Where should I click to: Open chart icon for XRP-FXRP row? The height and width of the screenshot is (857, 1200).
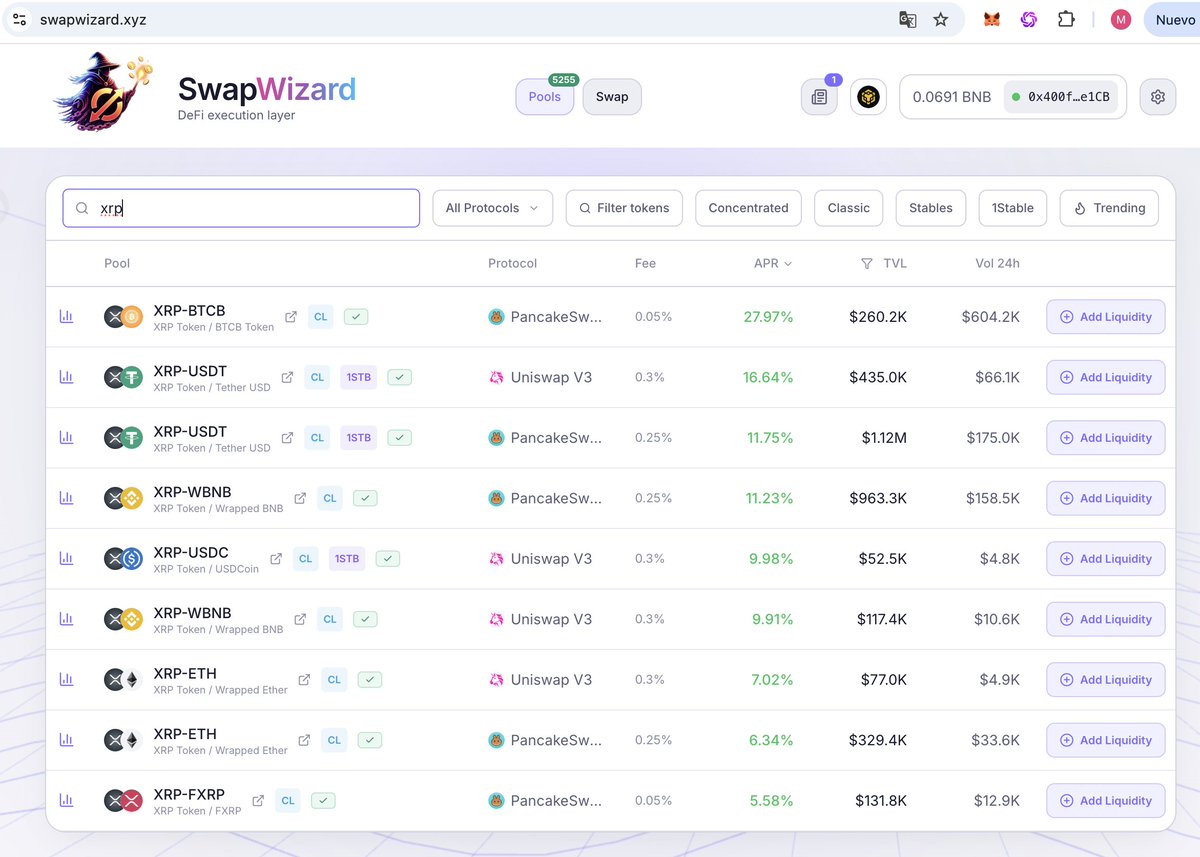[66, 801]
